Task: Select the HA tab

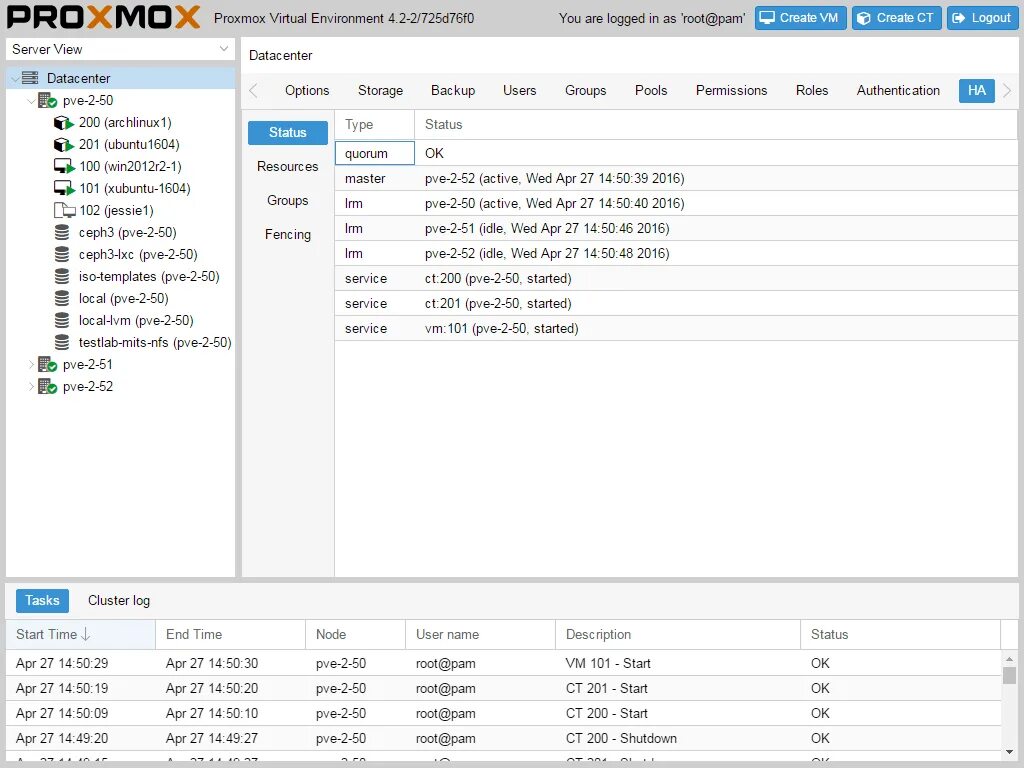Action: tap(976, 91)
